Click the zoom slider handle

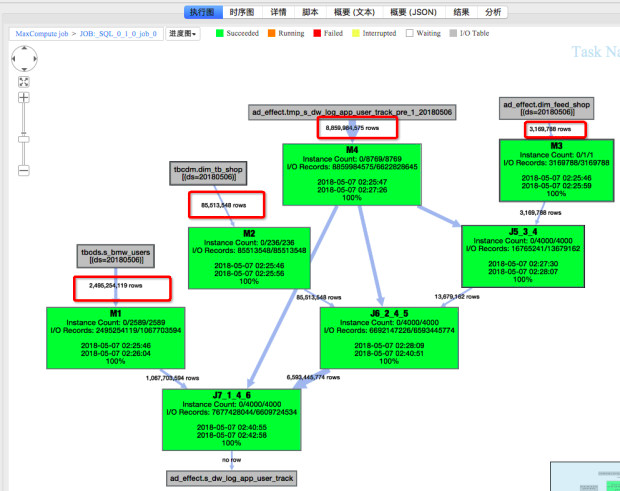[x=24, y=139]
